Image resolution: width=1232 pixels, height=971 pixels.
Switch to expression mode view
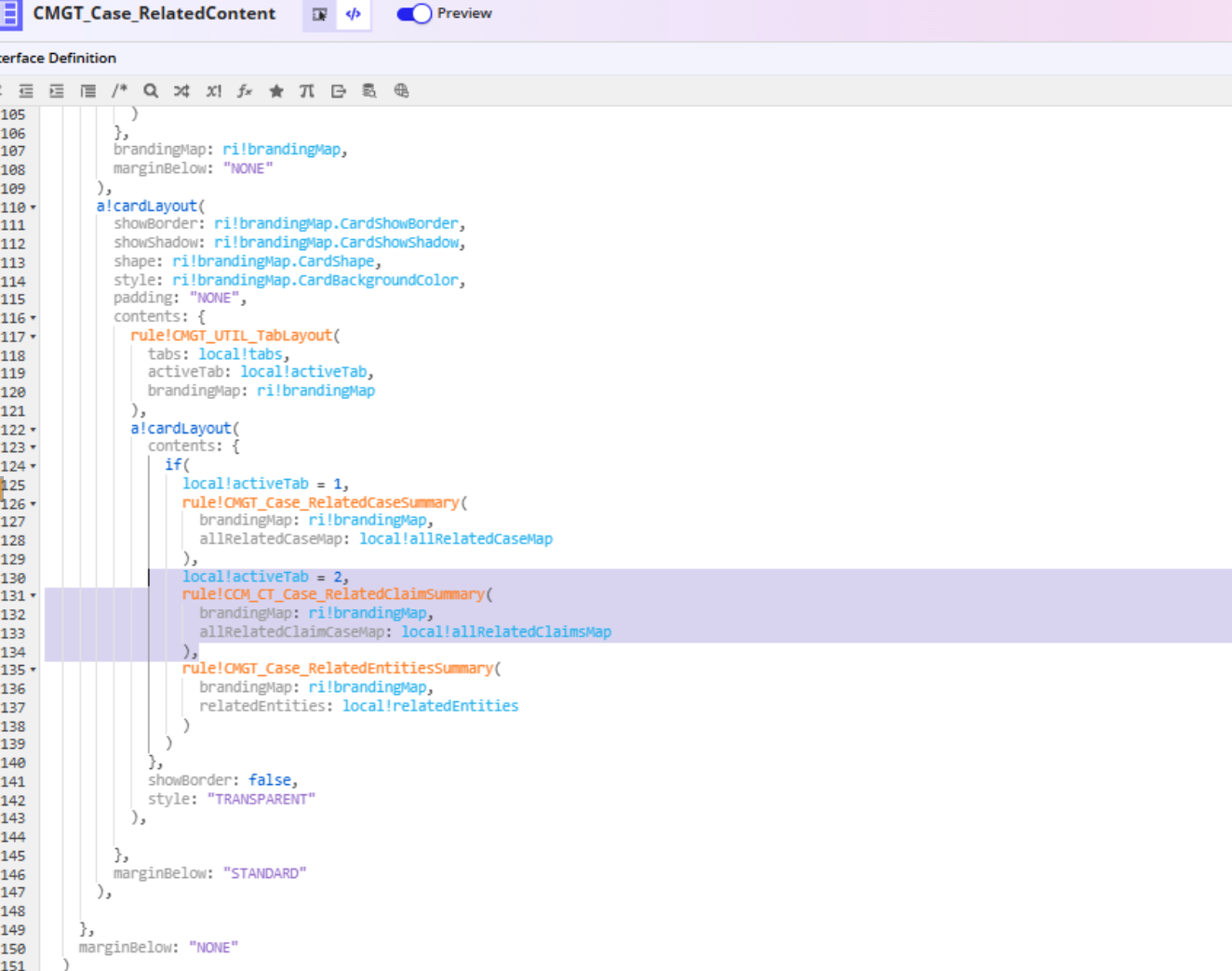pyautogui.click(x=354, y=14)
